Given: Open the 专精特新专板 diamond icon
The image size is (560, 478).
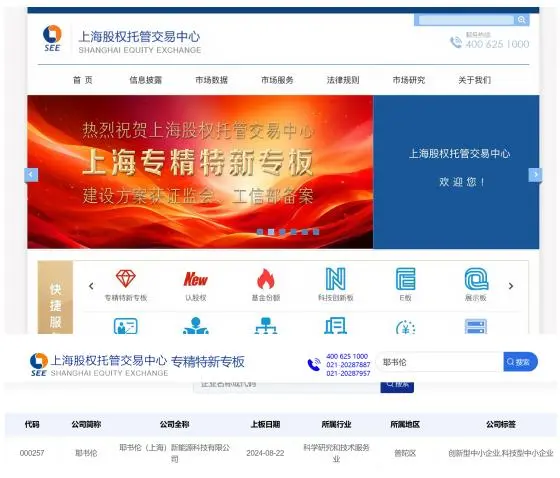Looking at the screenshot, I should (x=126, y=279).
